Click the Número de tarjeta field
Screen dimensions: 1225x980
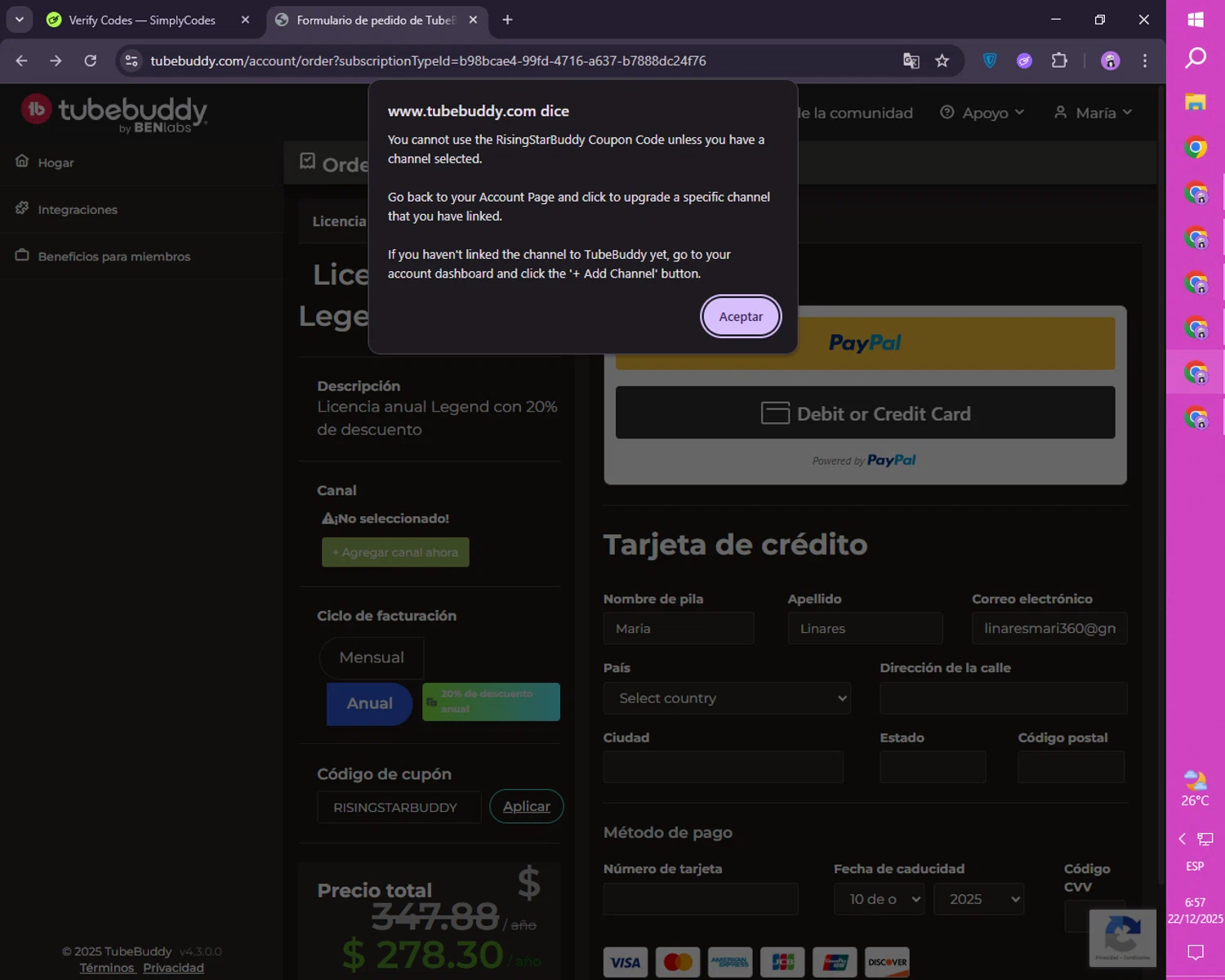[x=701, y=899]
